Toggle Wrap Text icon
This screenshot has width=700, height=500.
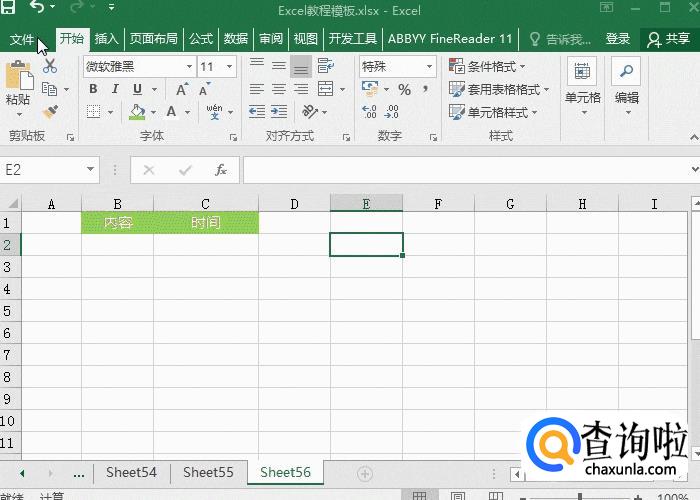(325, 66)
